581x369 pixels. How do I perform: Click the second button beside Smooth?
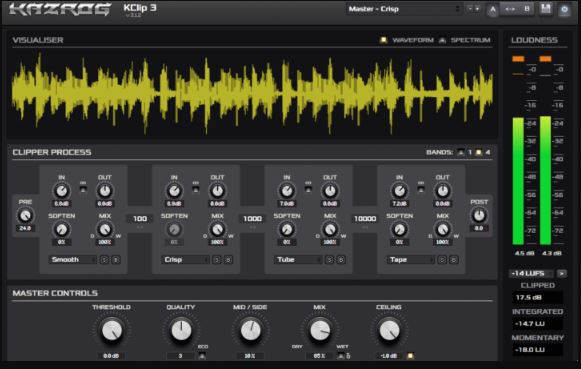coord(116,260)
